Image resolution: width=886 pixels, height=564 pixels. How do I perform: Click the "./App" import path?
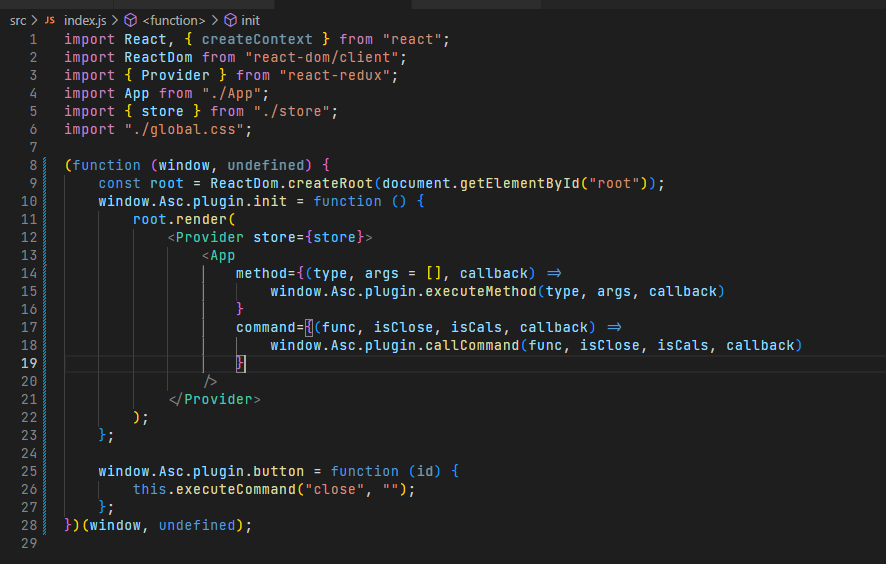(x=232, y=94)
